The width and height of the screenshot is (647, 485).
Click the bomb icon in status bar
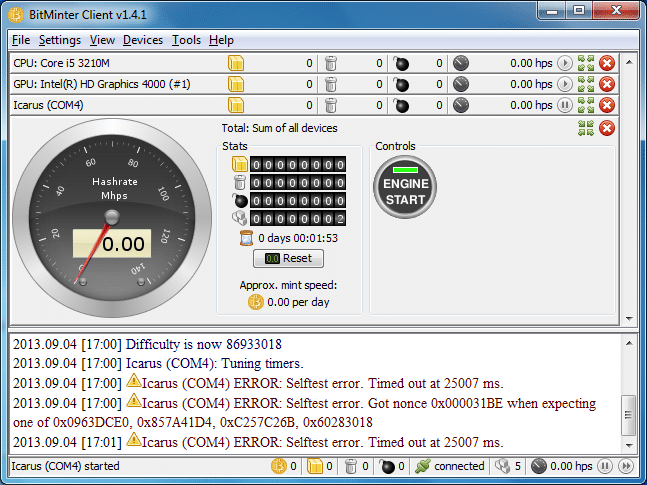(387, 466)
